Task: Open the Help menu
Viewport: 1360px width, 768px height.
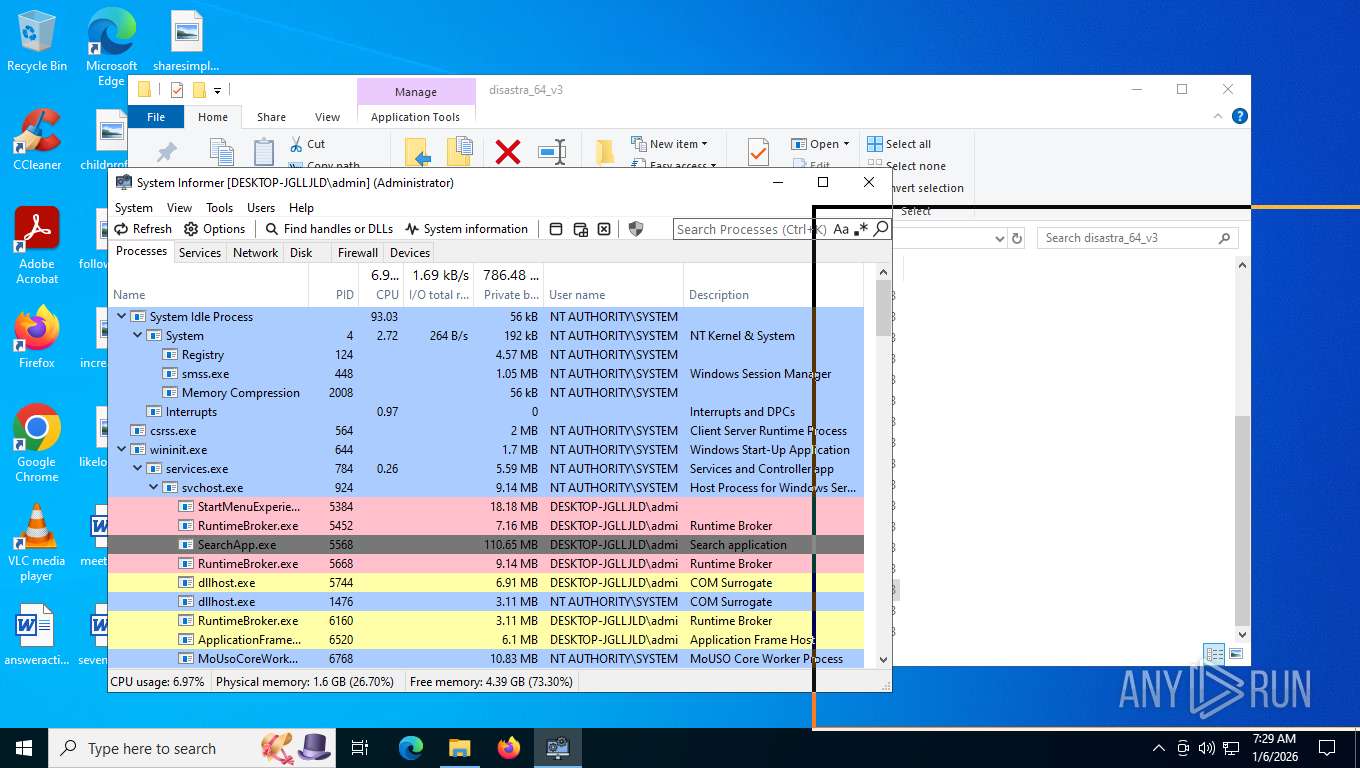Action: pos(301,208)
